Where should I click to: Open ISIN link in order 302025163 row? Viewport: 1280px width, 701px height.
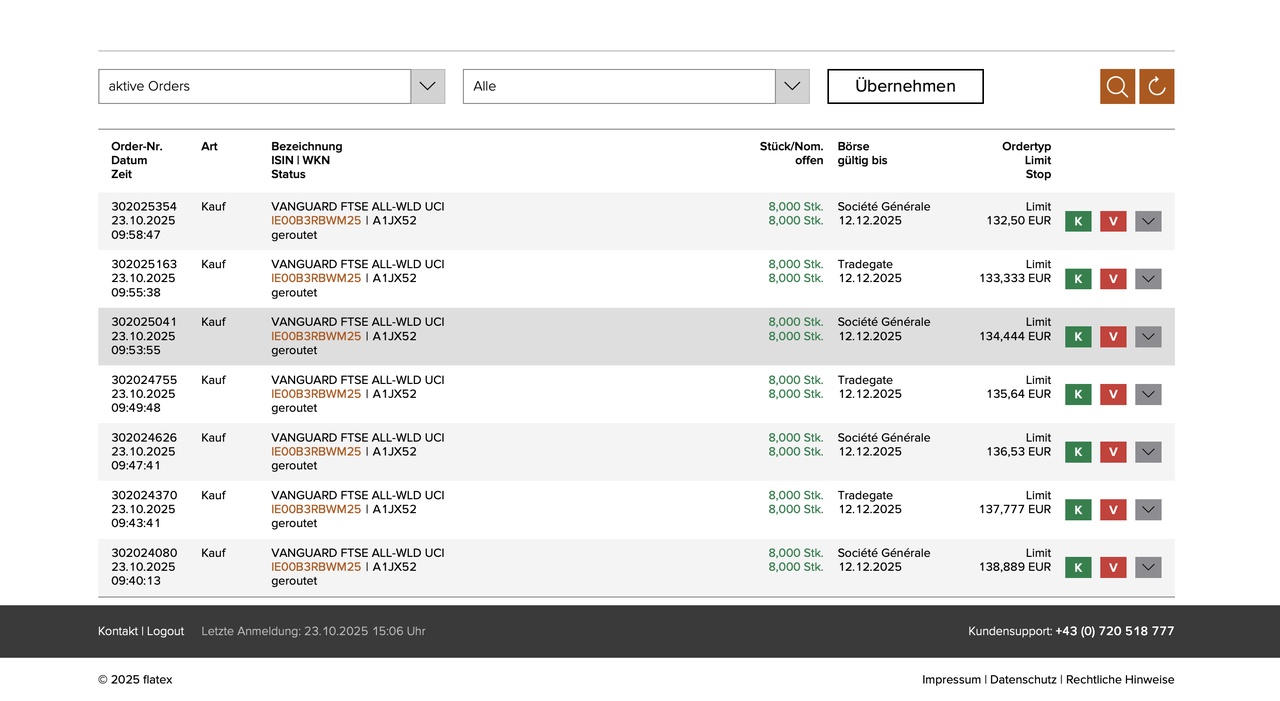click(316, 279)
